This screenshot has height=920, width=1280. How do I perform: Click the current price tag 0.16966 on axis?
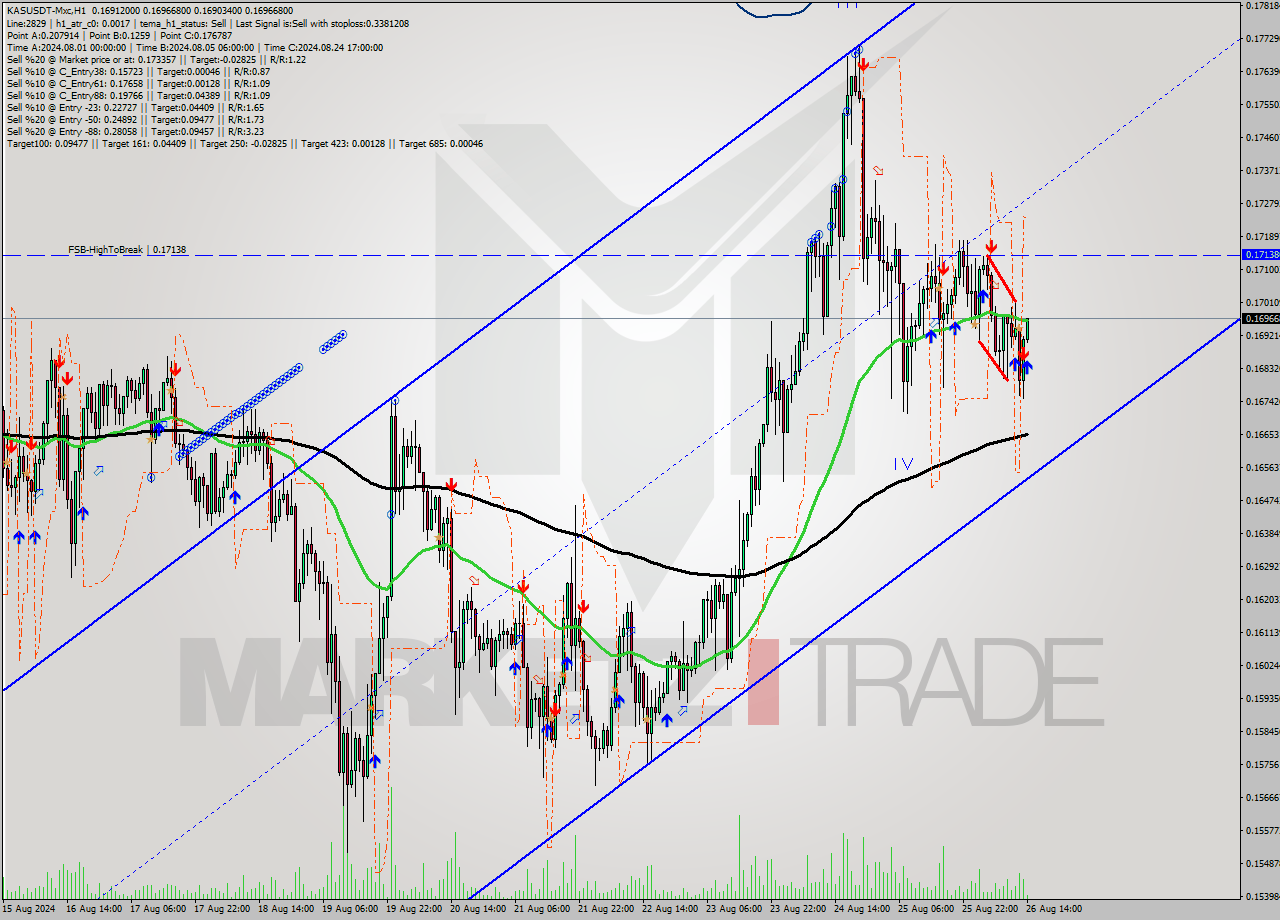pyautogui.click(x=1260, y=319)
